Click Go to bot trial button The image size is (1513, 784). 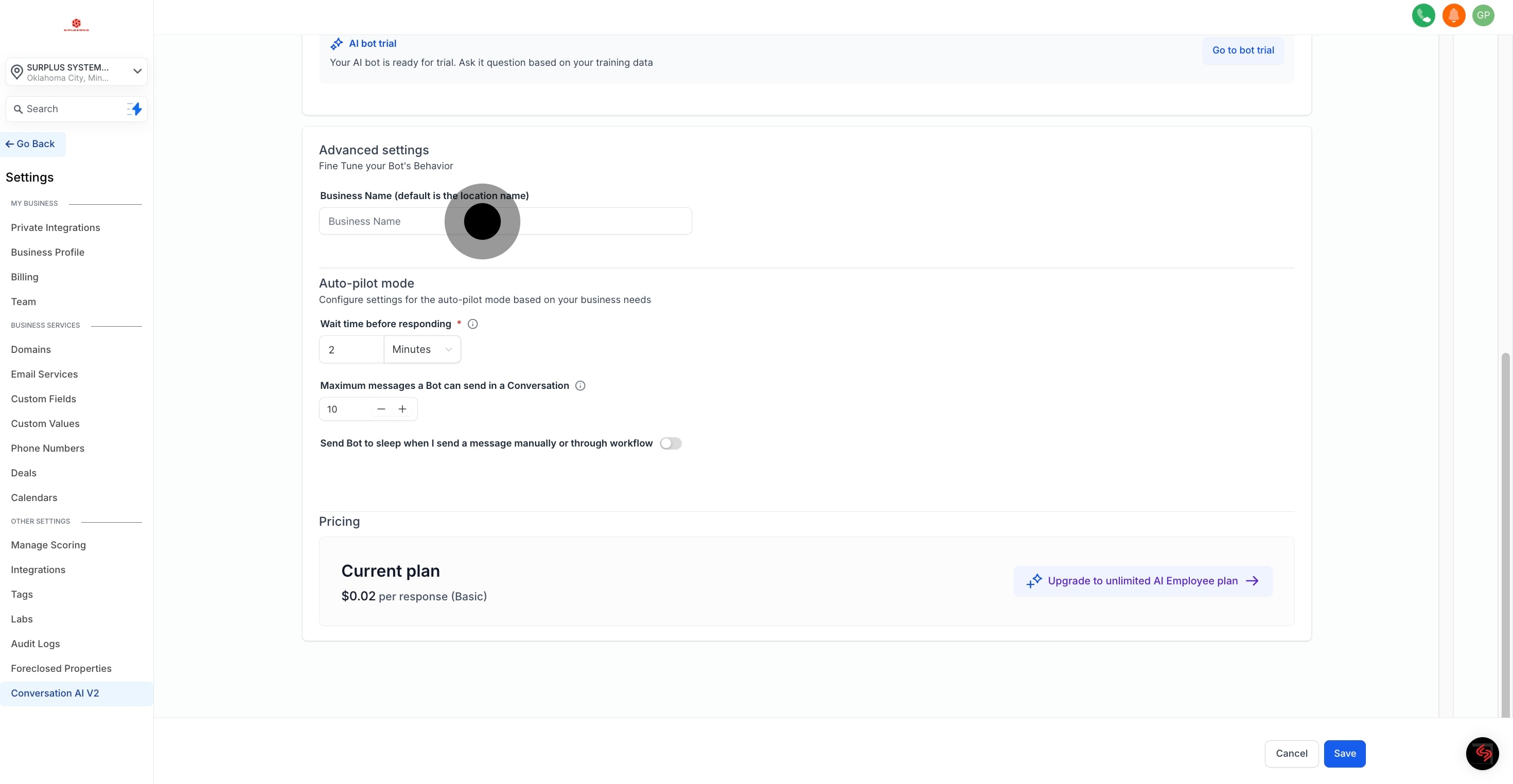coord(1242,50)
